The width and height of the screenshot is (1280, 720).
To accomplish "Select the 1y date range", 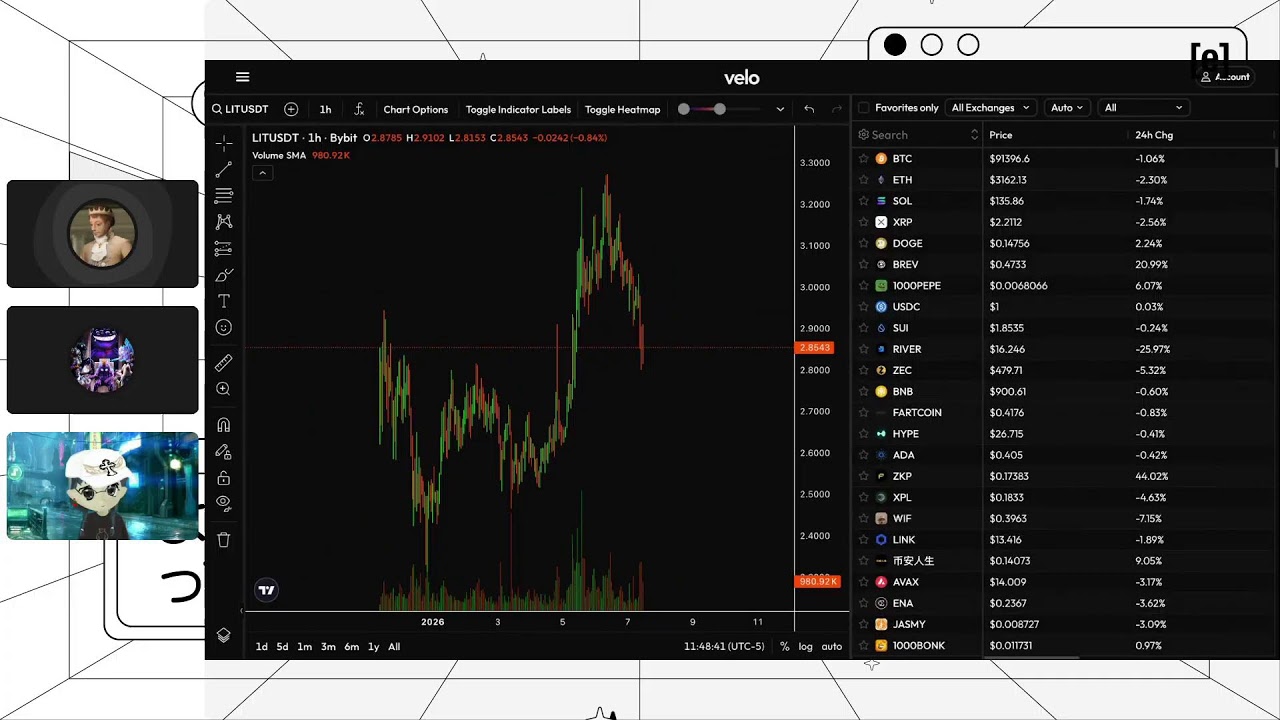I will 374,647.
